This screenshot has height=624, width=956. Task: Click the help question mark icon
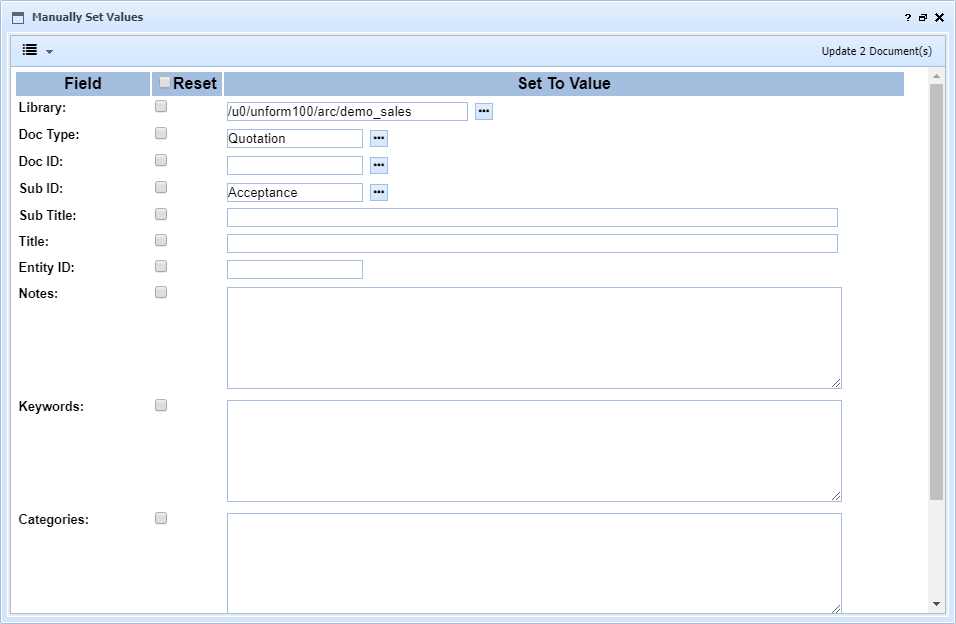(908, 18)
